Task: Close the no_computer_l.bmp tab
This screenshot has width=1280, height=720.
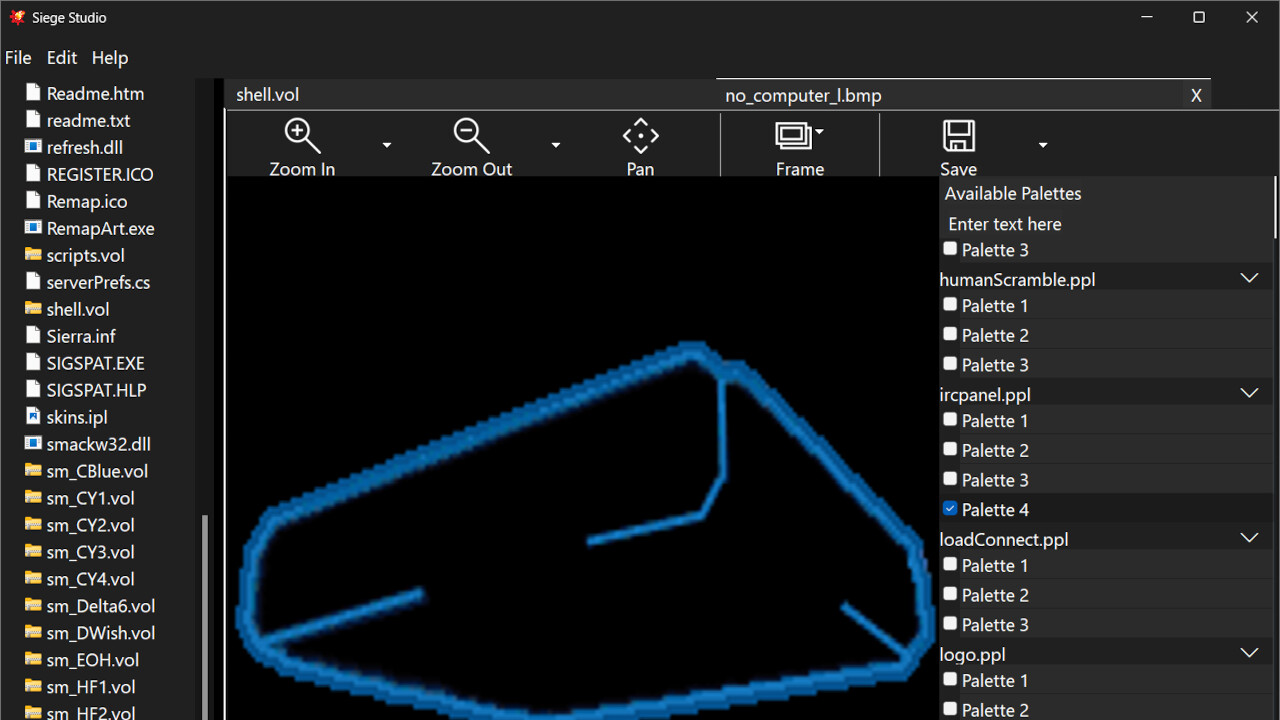Action: (x=1196, y=94)
